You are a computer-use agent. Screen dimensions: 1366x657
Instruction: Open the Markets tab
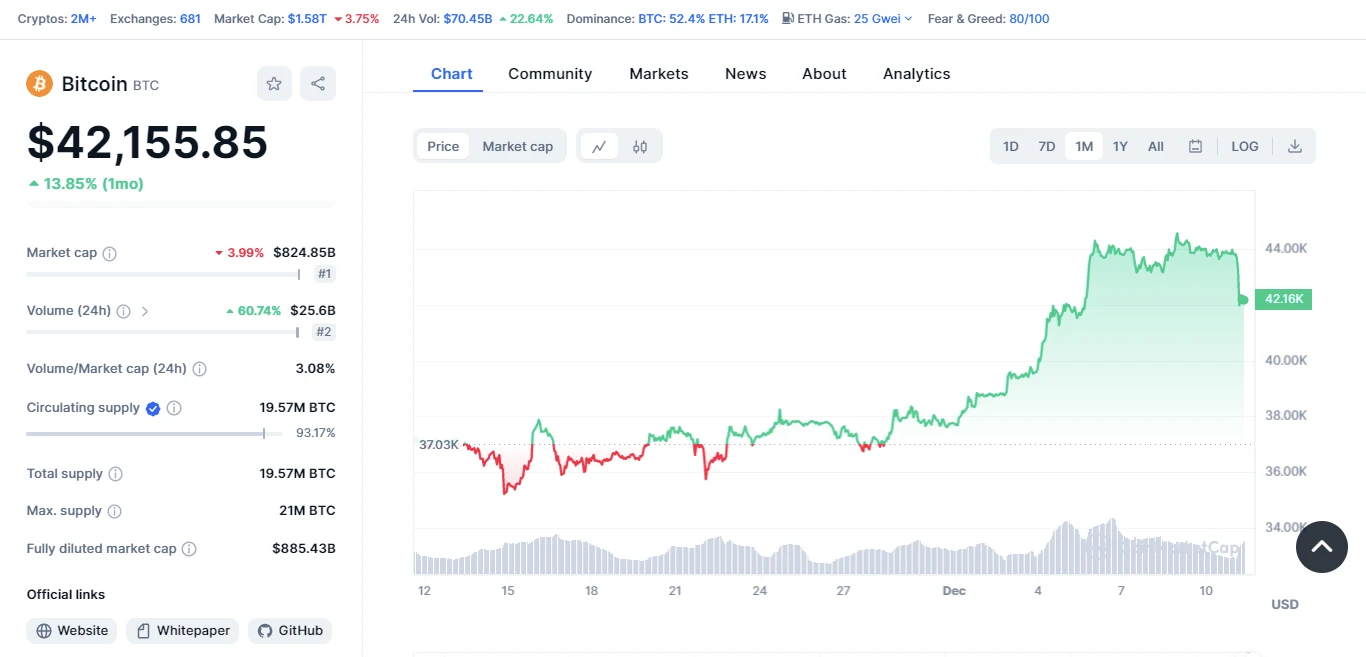coord(659,74)
